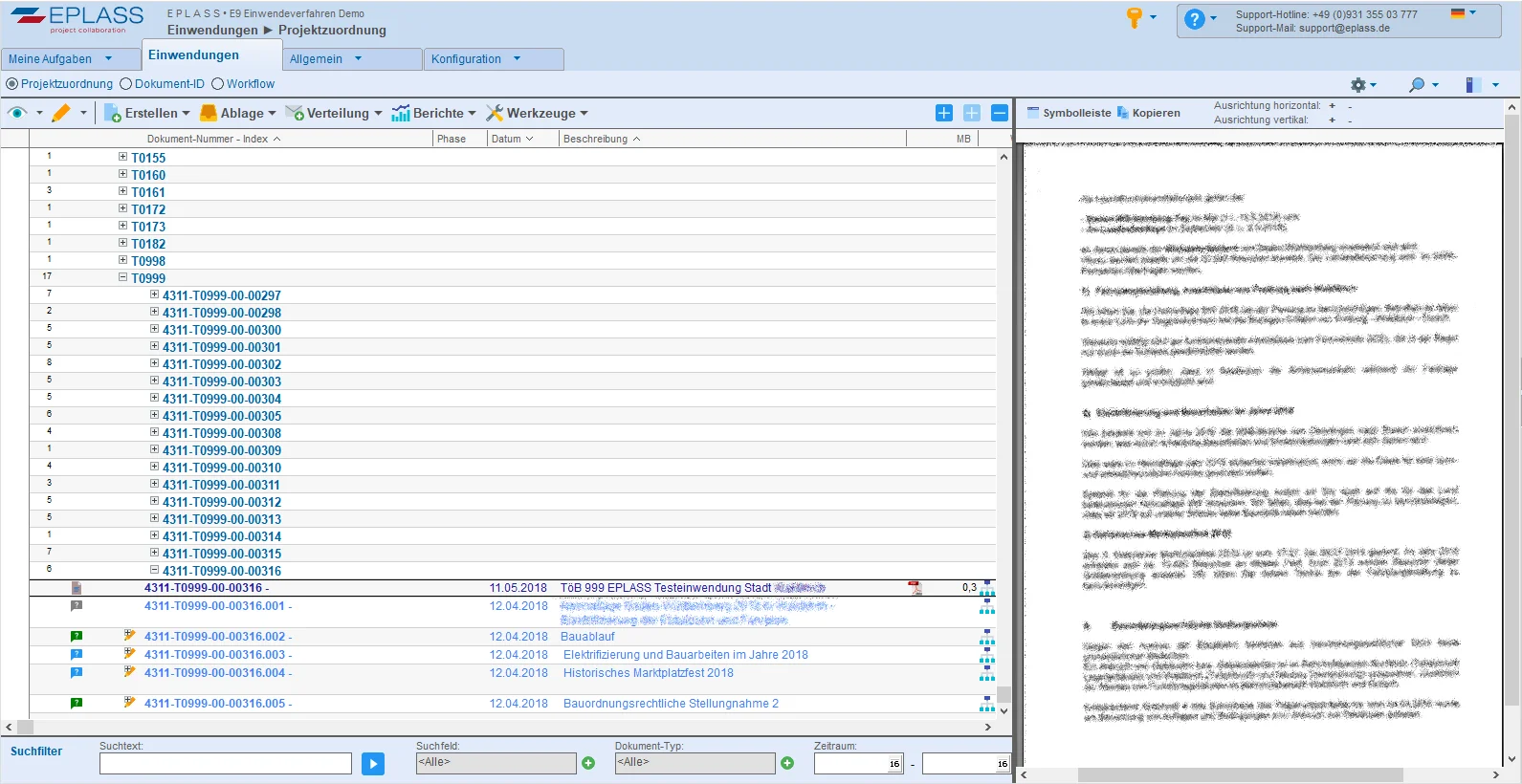Click the blue play button beside Suchtext

(373, 763)
